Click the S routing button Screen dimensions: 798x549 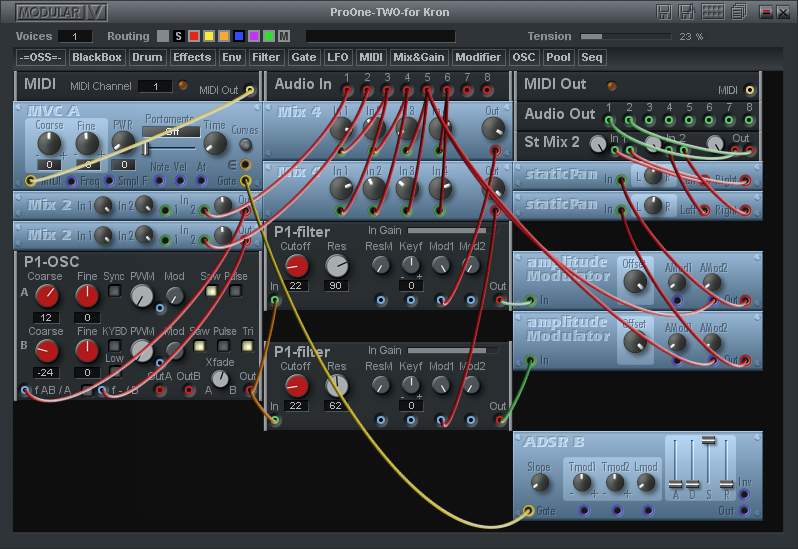[178, 36]
